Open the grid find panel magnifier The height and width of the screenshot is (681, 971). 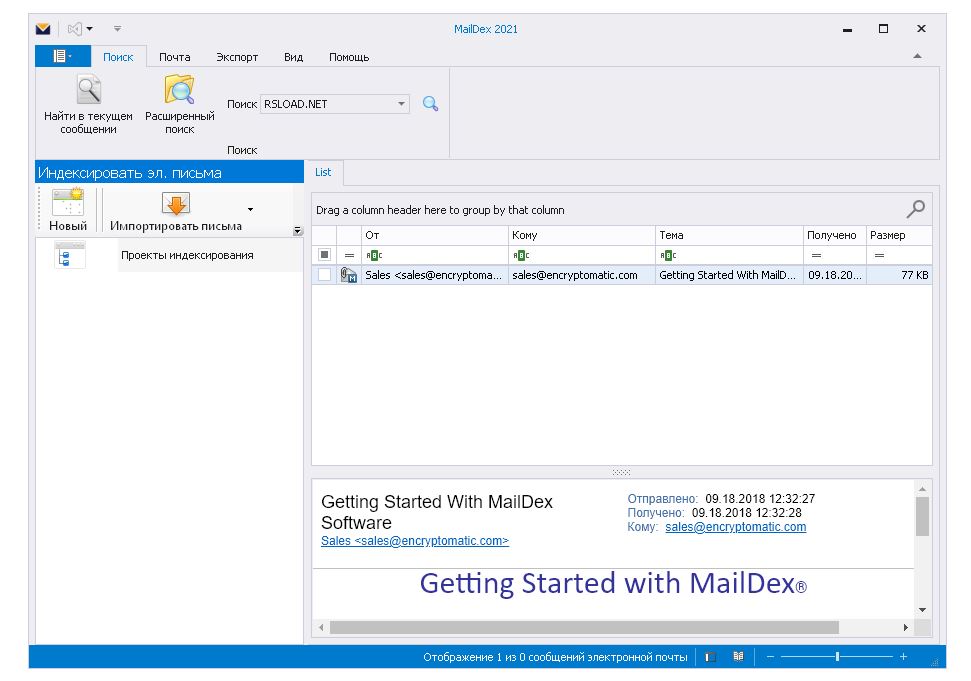915,209
